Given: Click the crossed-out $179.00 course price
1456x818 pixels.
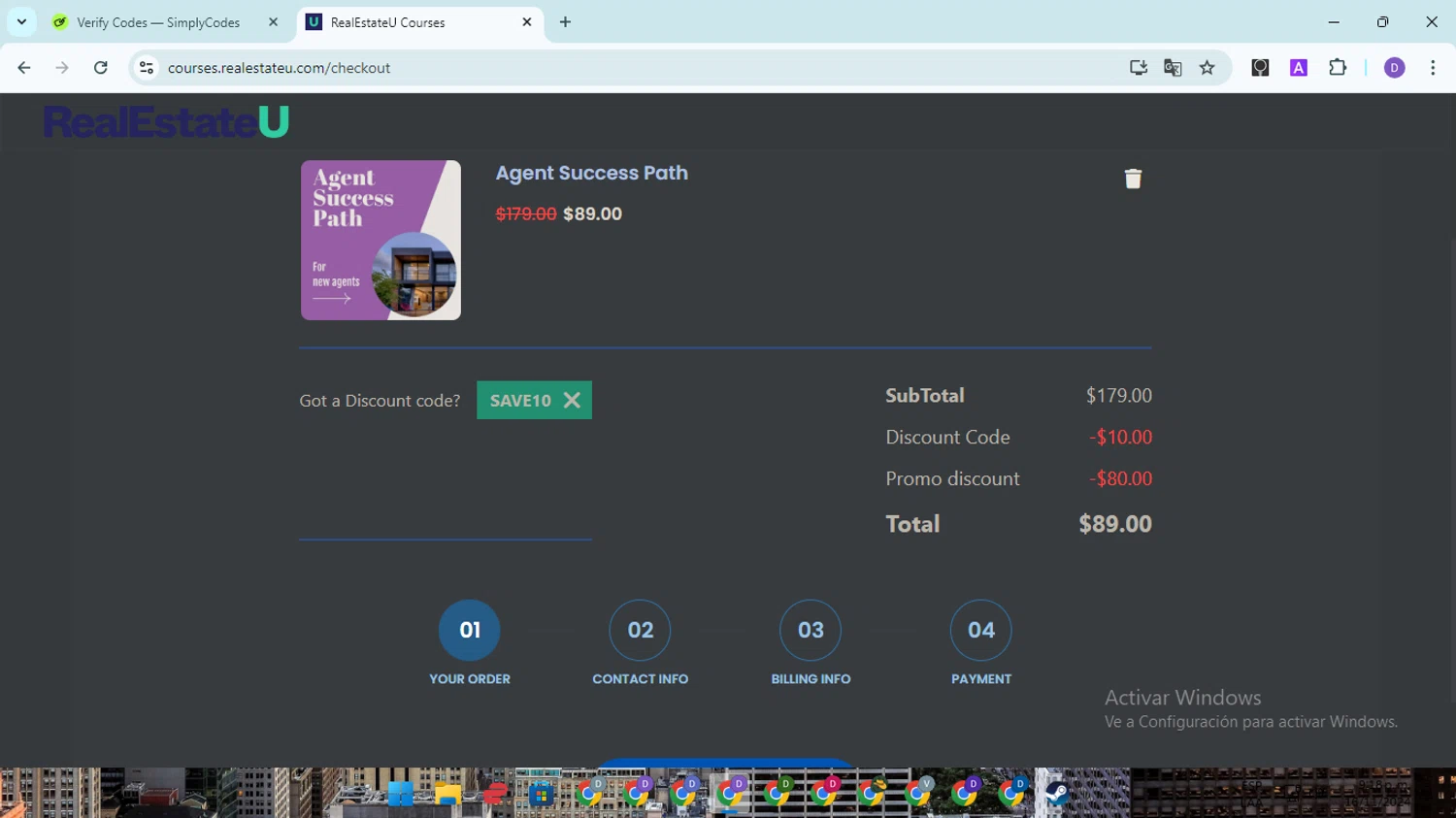Looking at the screenshot, I should [x=526, y=213].
